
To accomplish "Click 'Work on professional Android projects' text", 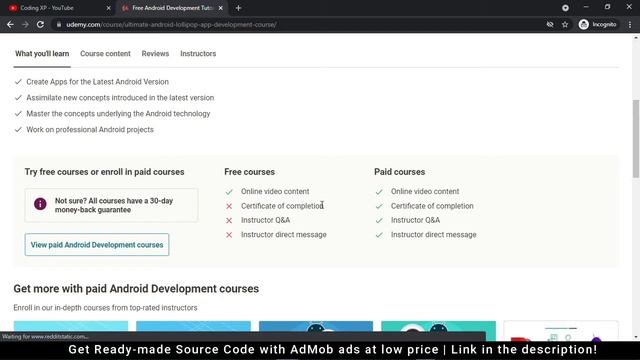I will 90,129.
